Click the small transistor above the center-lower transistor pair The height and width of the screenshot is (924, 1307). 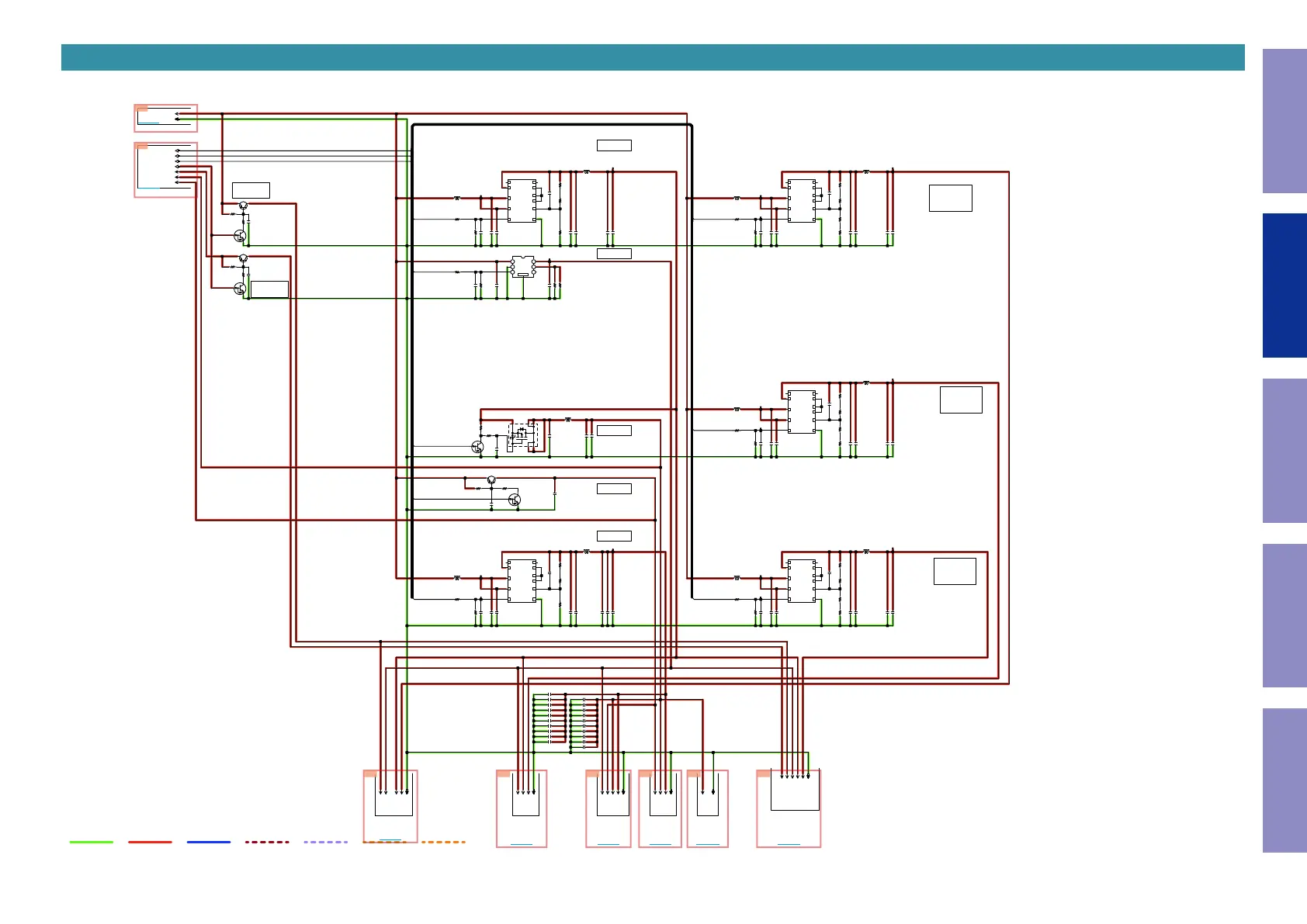(x=491, y=480)
